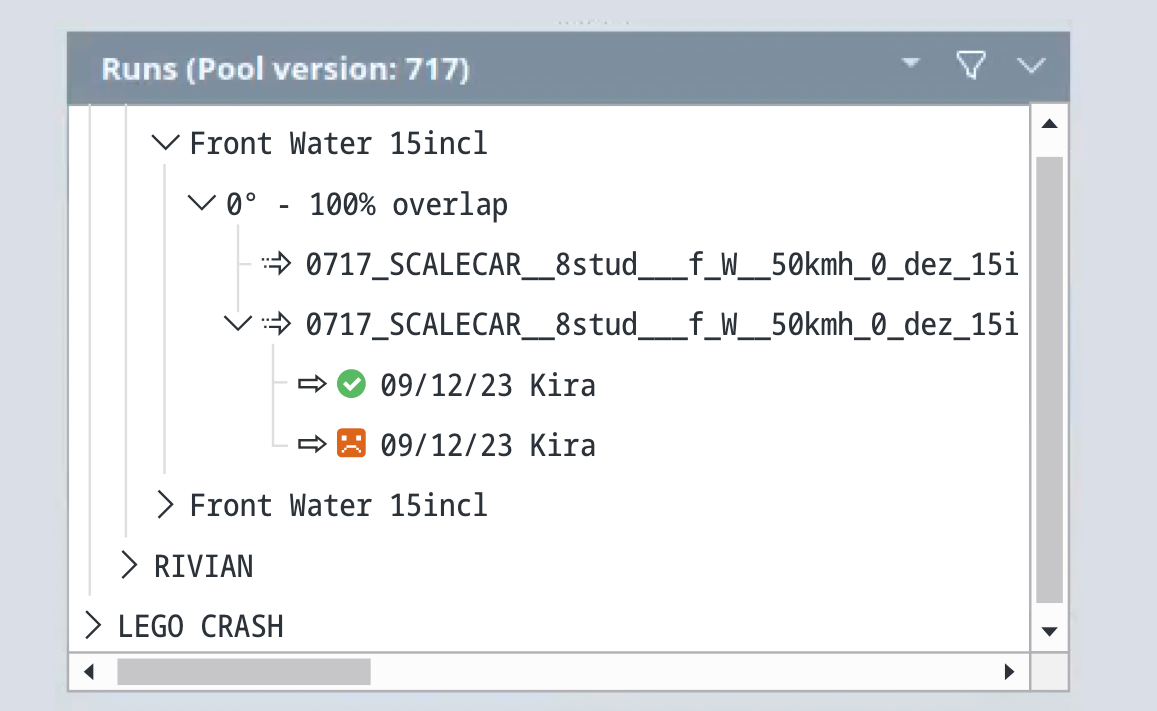Click dotted arrow icon of second 0717_SCALECAR row

coord(277,323)
